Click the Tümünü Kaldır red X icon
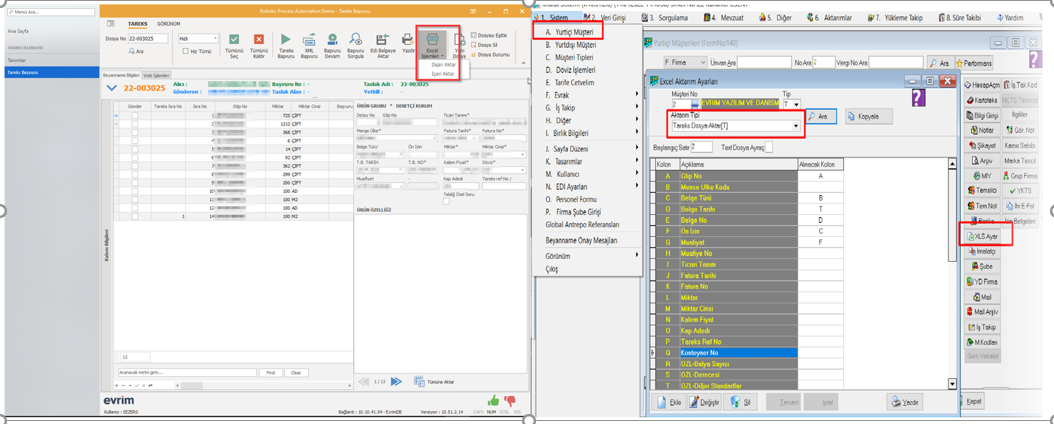Image resolution: width=1054 pixels, height=424 pixels. [259, 40]
